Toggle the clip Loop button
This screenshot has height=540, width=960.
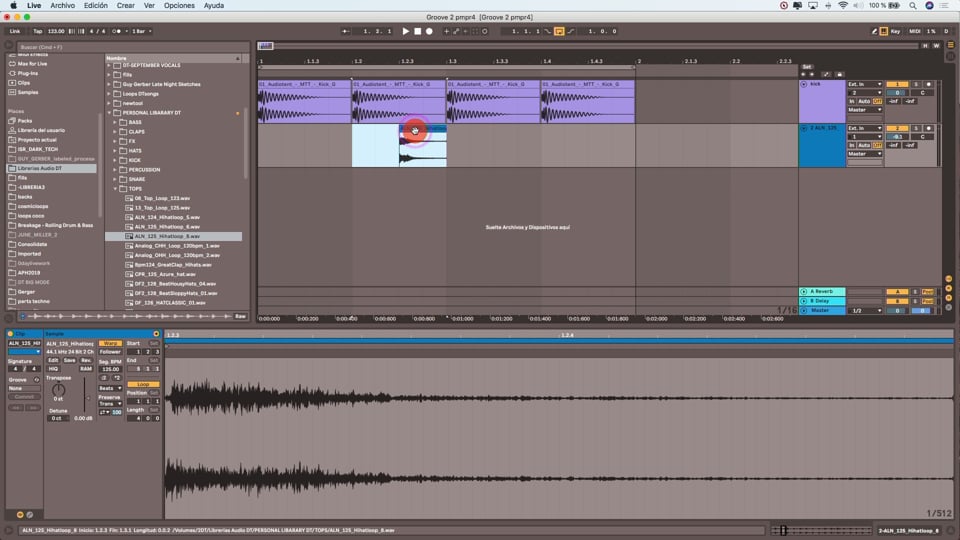click(x=143, y=384)
